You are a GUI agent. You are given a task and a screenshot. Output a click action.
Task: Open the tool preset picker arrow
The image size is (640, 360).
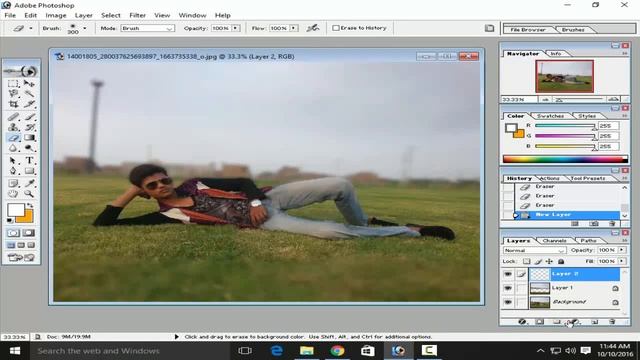tap(31, 28)
